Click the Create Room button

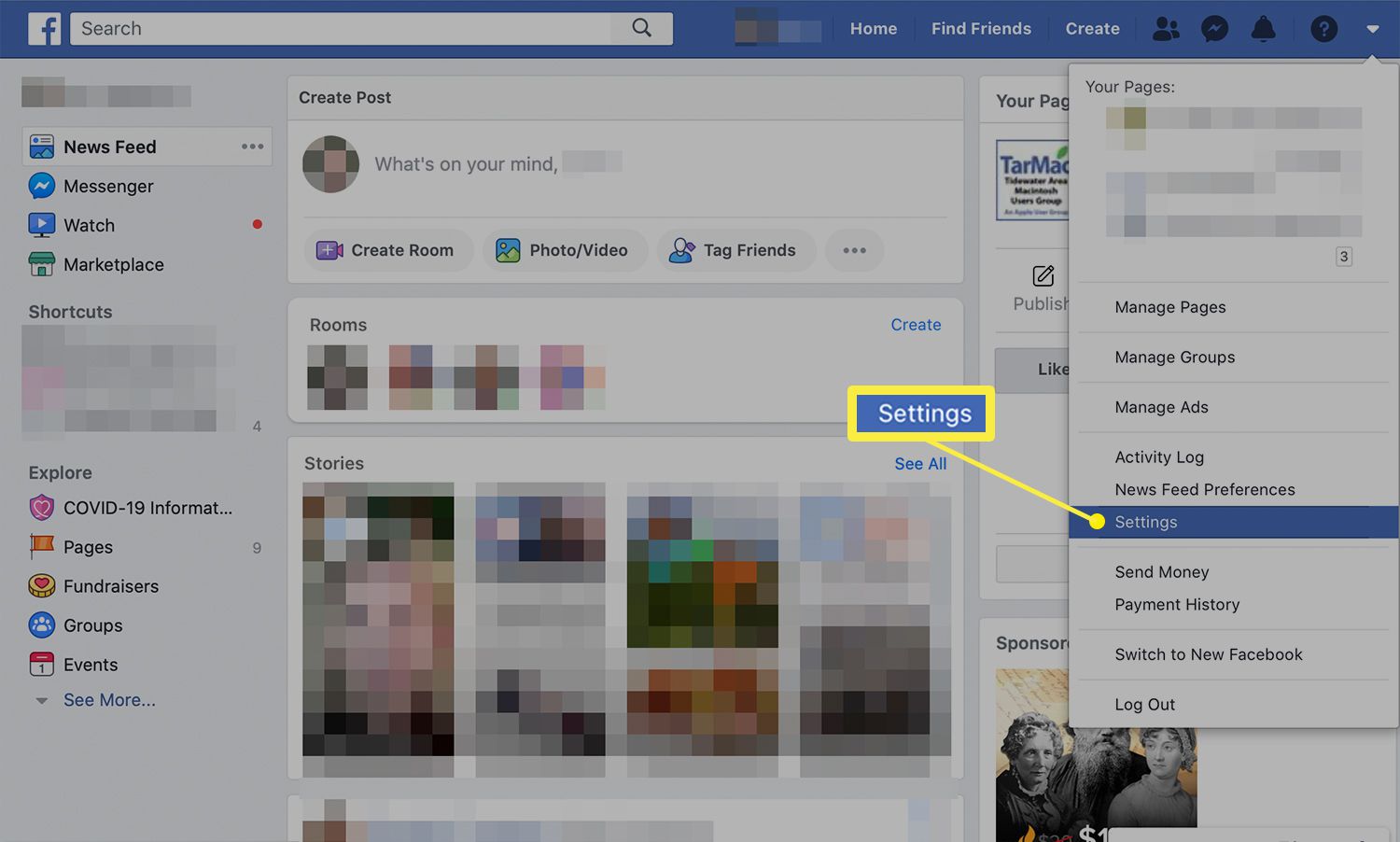point(388,250)
